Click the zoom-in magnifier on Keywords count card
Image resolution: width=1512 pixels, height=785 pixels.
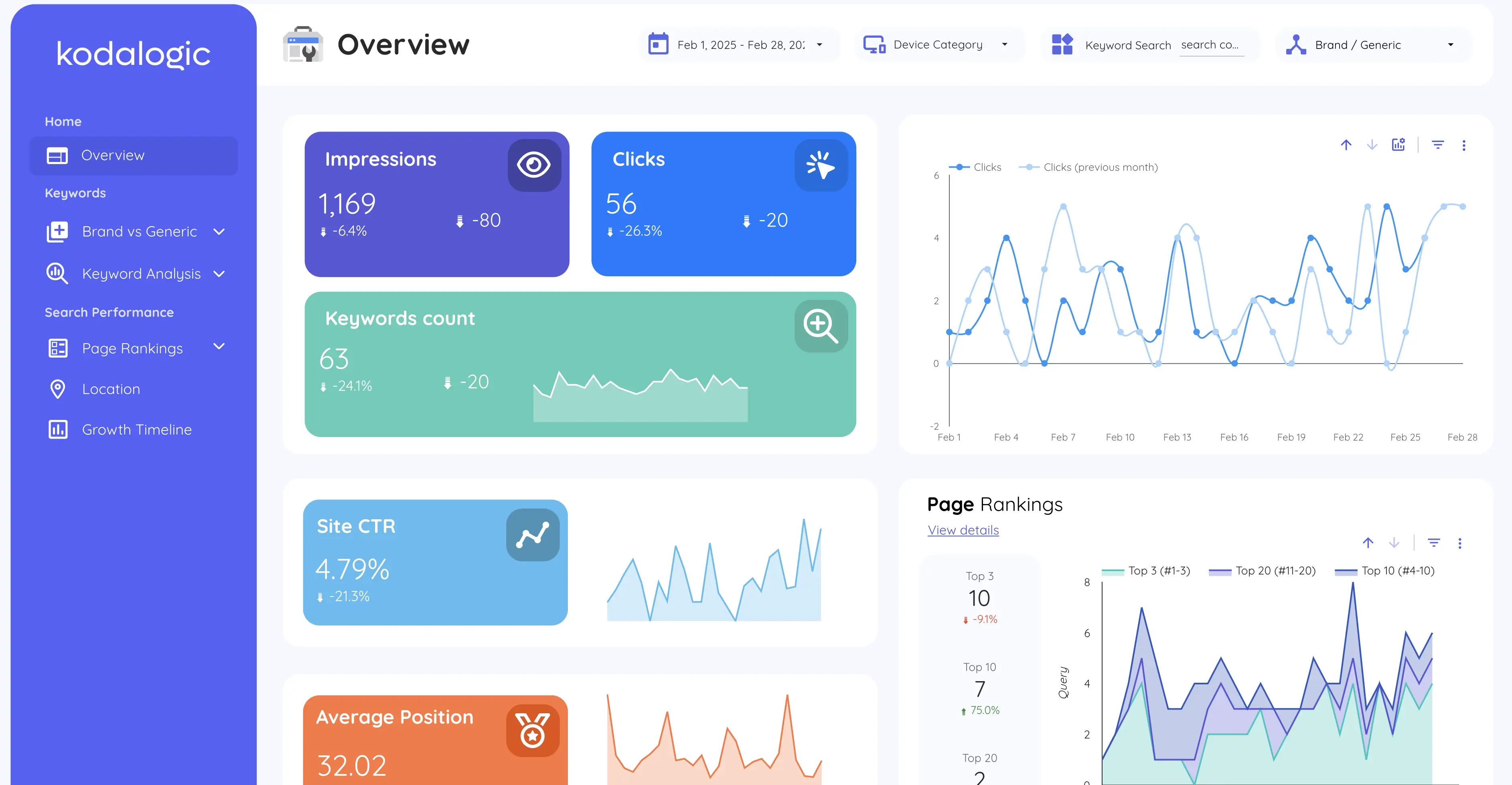[821, 326]
